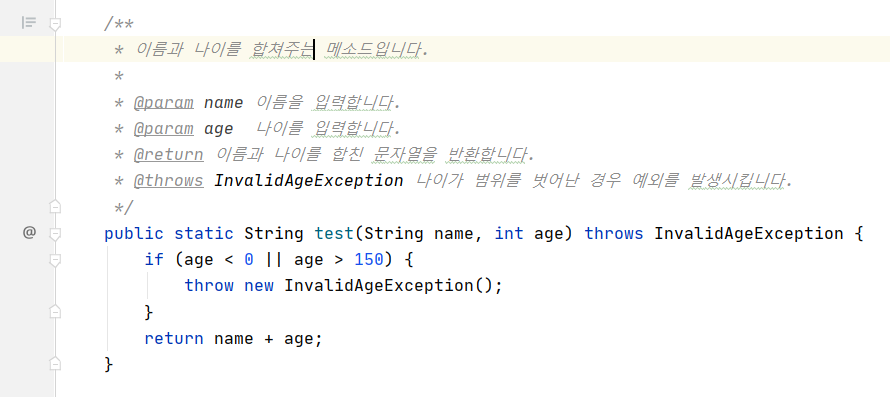Click the return keyword in return statement
The image size is (890, 397).
[x=174, y=339]
